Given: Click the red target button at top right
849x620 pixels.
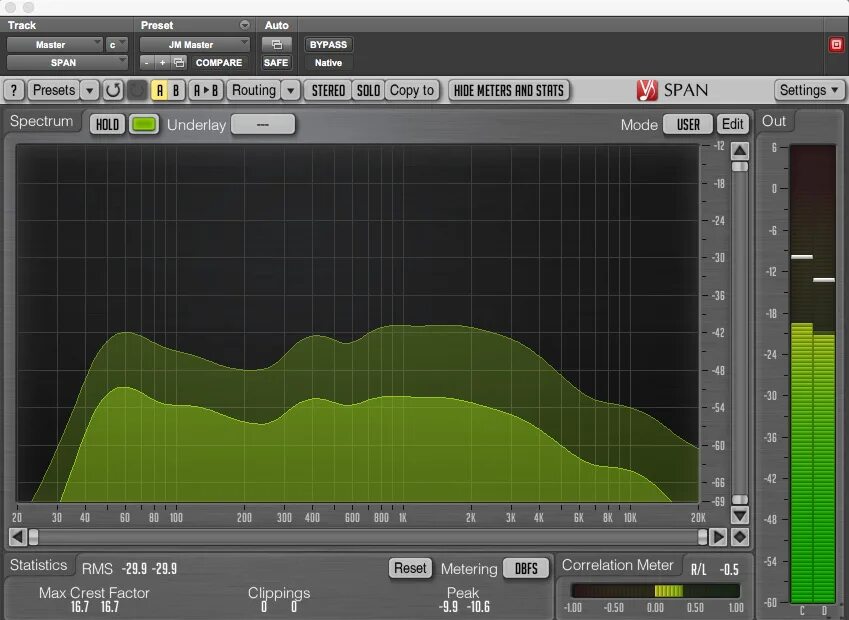Looking at the screenshot, I should click(836, 44).
